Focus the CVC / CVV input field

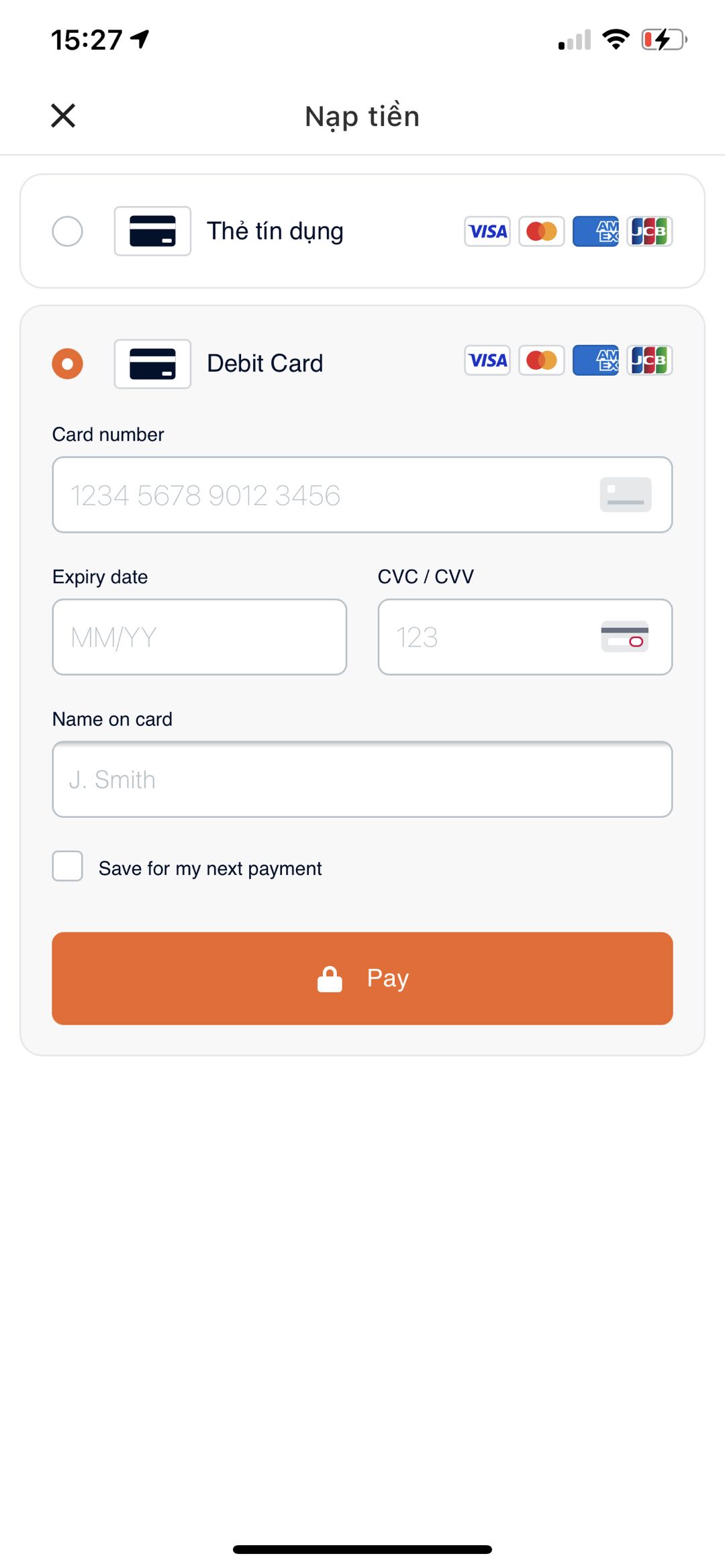coord(525,637)
